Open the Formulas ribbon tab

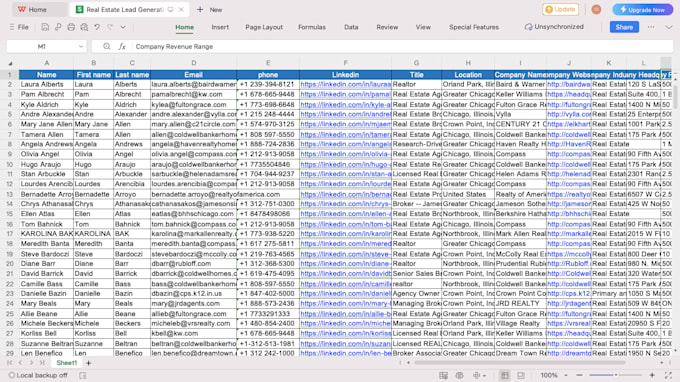(x=312, y=27)
